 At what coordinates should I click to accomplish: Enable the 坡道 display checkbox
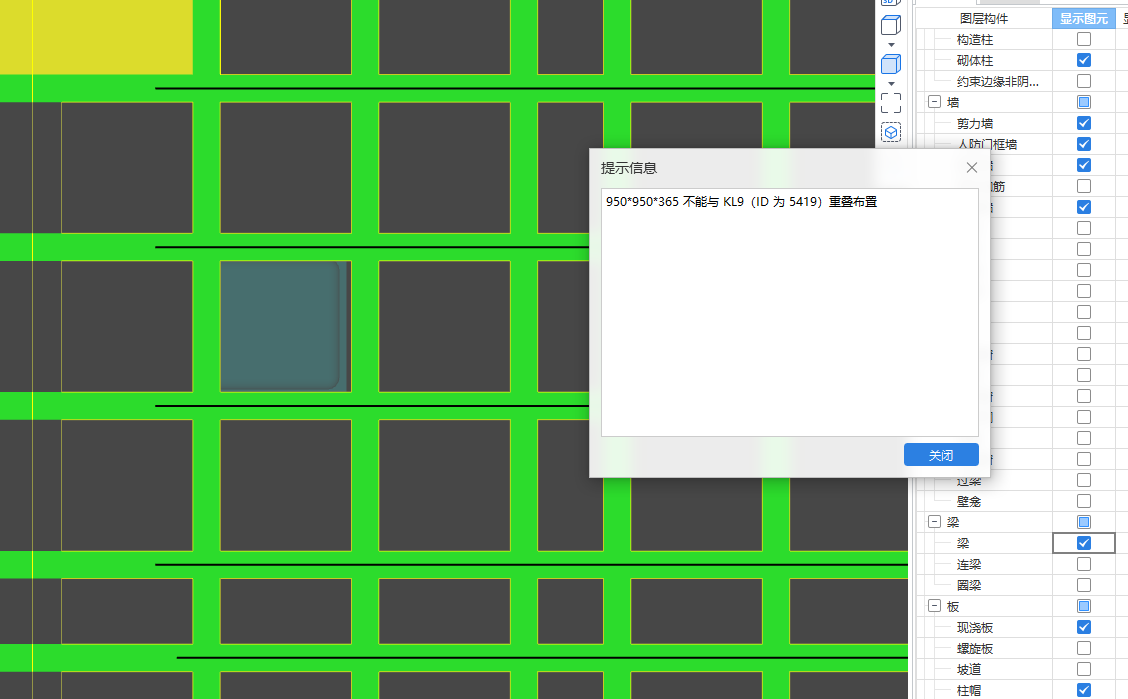1083,669
